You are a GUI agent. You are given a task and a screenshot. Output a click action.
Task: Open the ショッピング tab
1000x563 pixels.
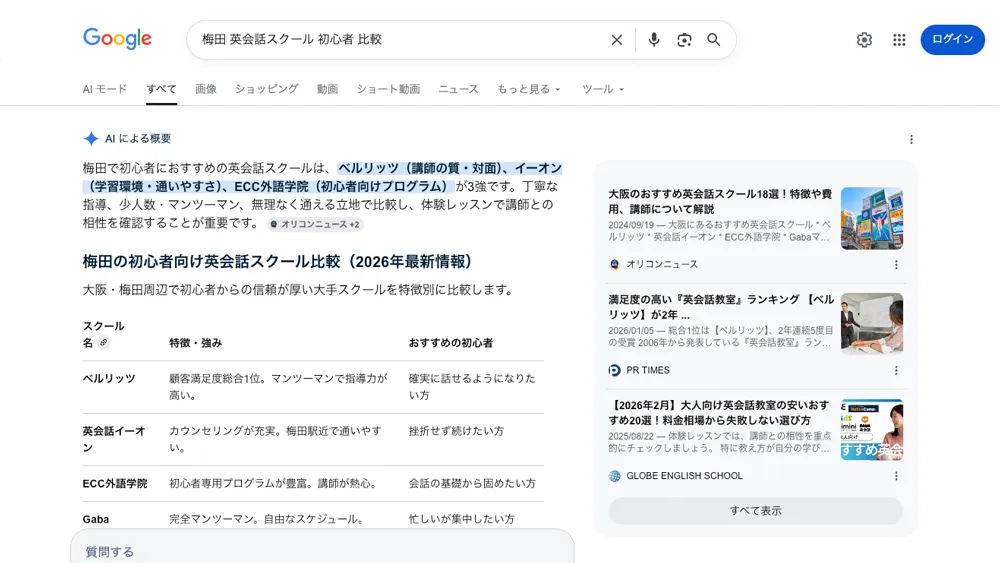[267, 89]
